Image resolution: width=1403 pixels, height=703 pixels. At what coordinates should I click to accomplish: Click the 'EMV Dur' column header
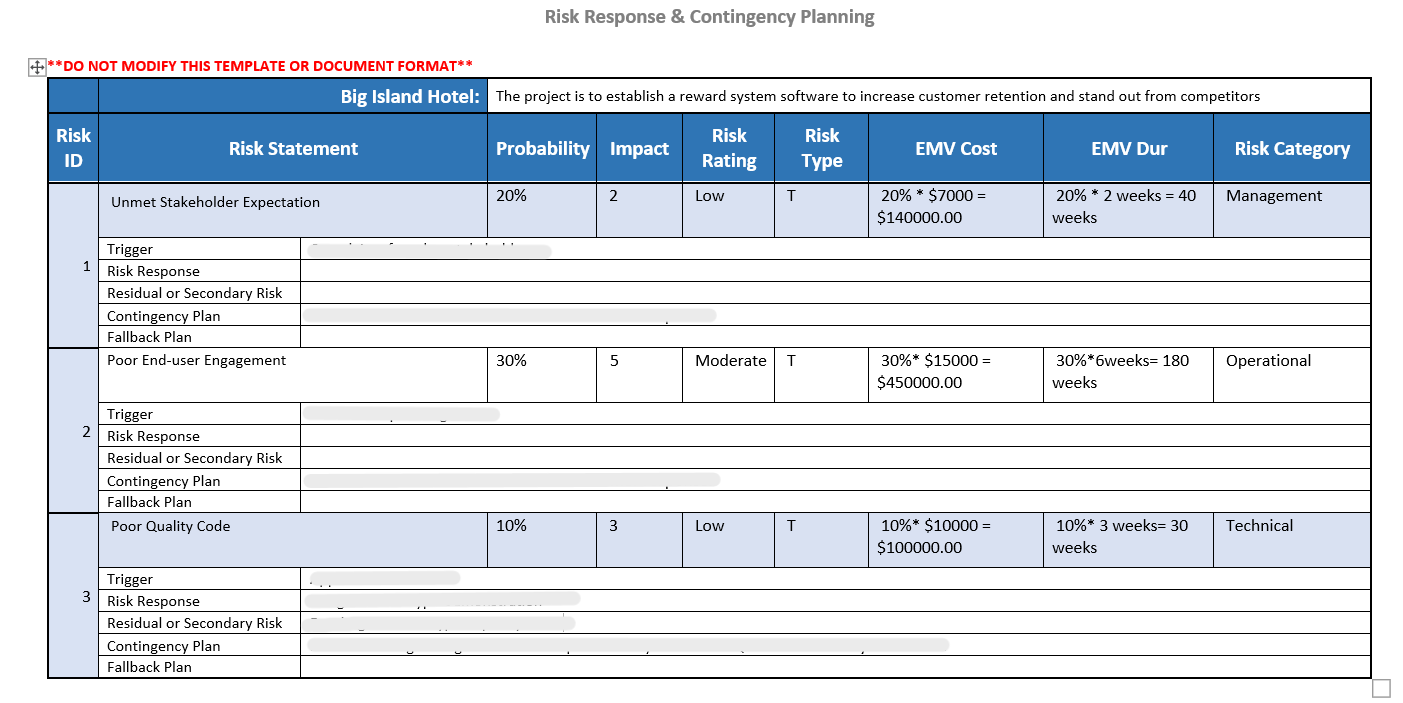[1129, 148]
